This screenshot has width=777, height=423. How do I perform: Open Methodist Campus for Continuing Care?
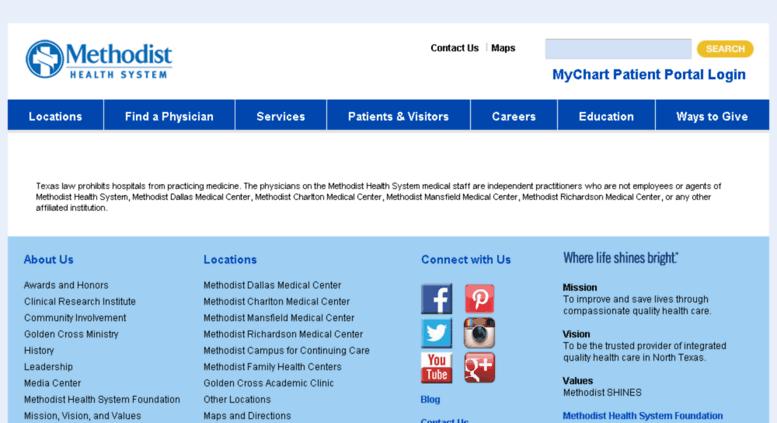click(x=286, y=351)
